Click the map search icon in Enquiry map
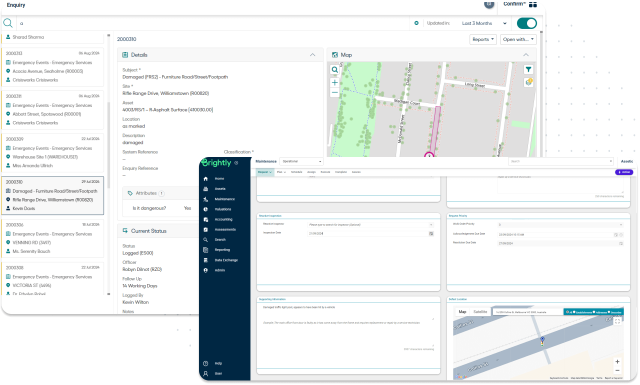The image size is (640, 385). click(335, 70)
